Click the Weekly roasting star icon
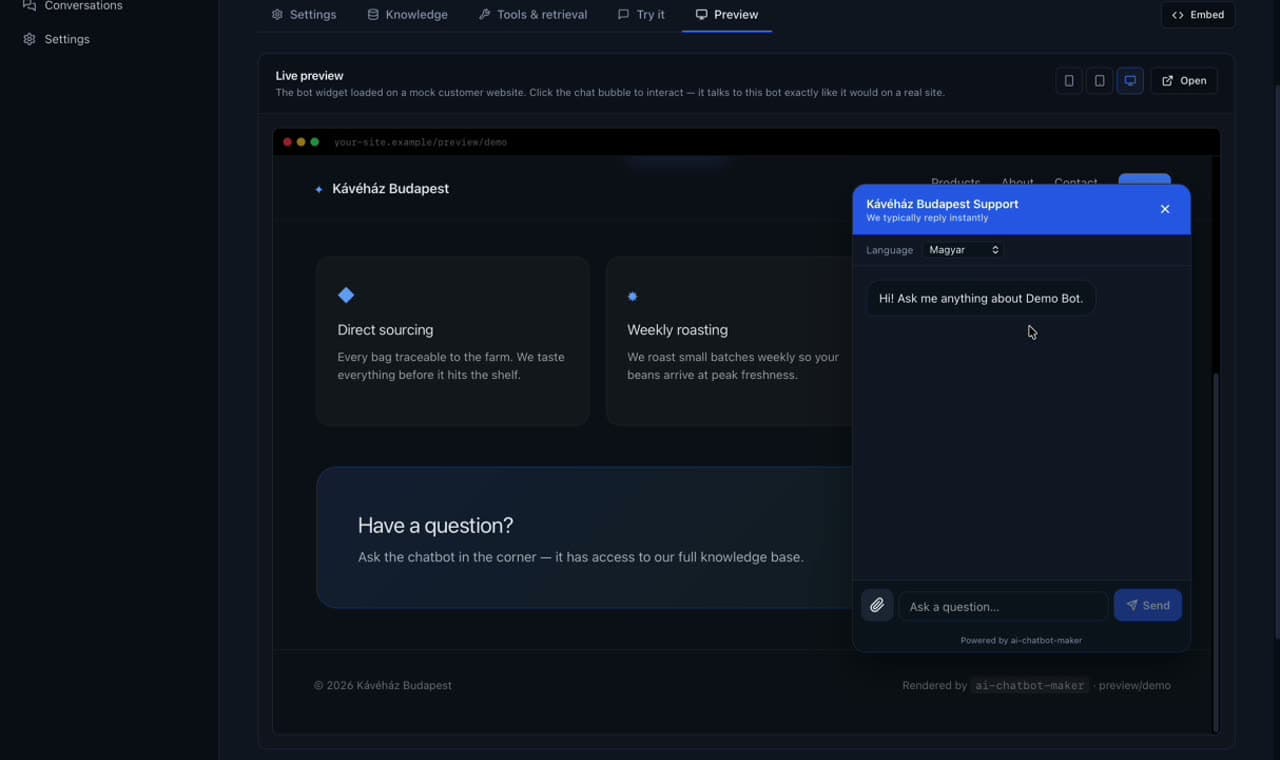Image resolution: width=1280 pixels, height=760 pixels. (632, 296)
